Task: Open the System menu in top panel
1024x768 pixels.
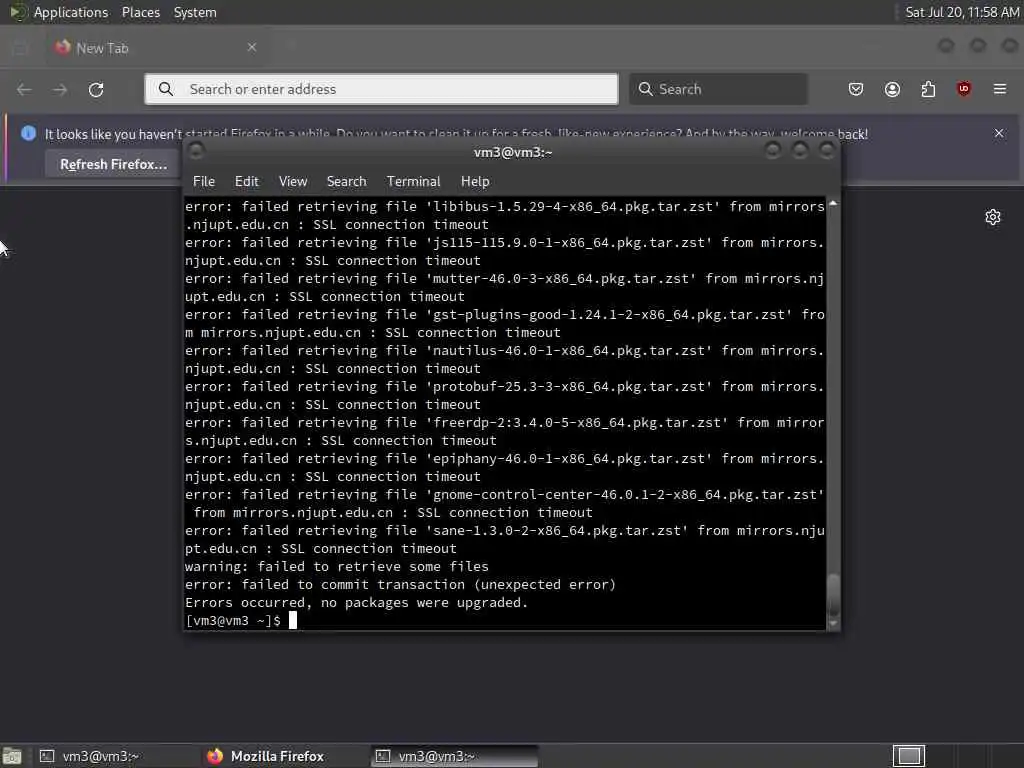Action: pyautogui.click(x=195, y=12)
